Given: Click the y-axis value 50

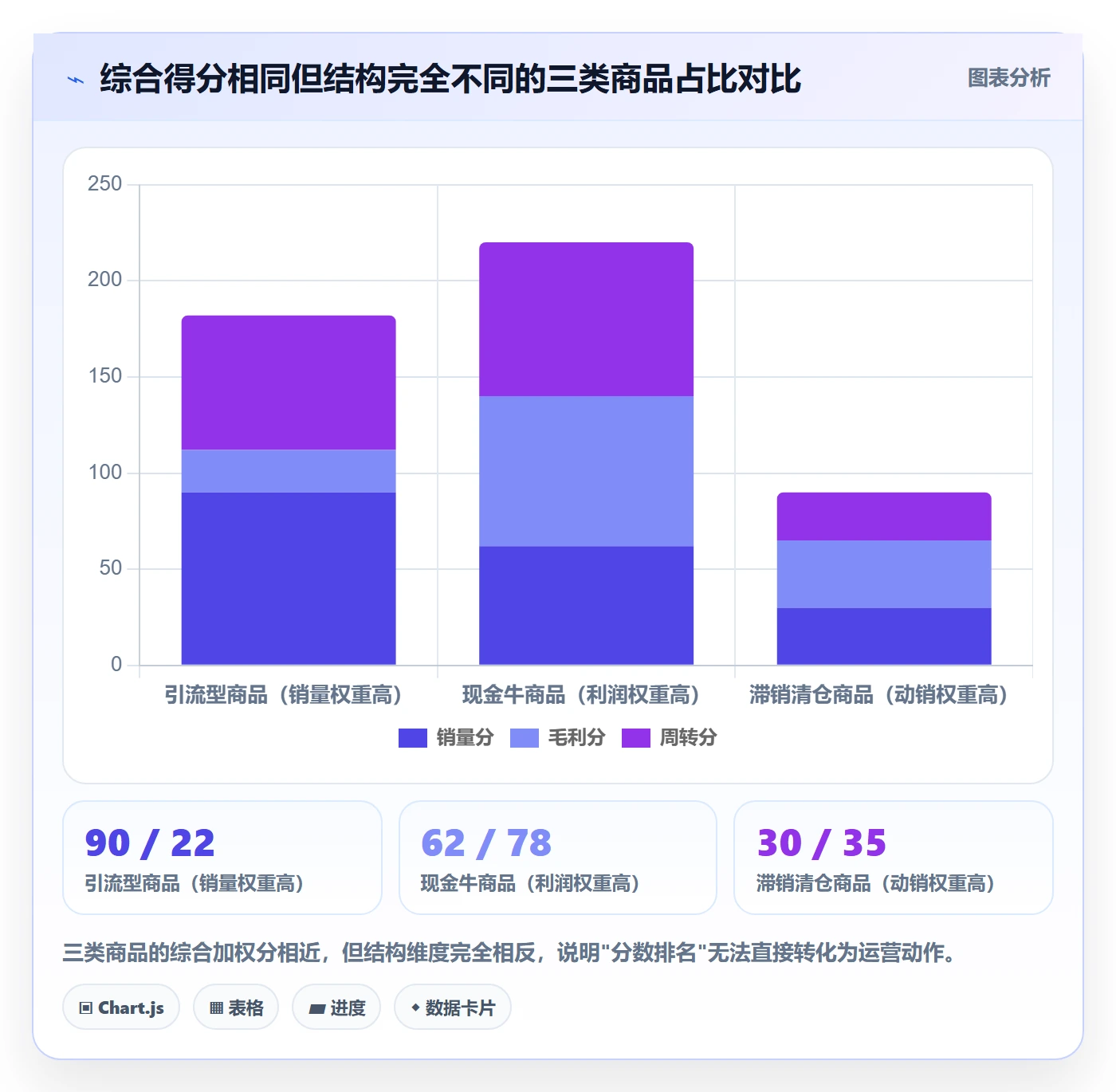Looking at the screenshot, I should coord(111,568).
